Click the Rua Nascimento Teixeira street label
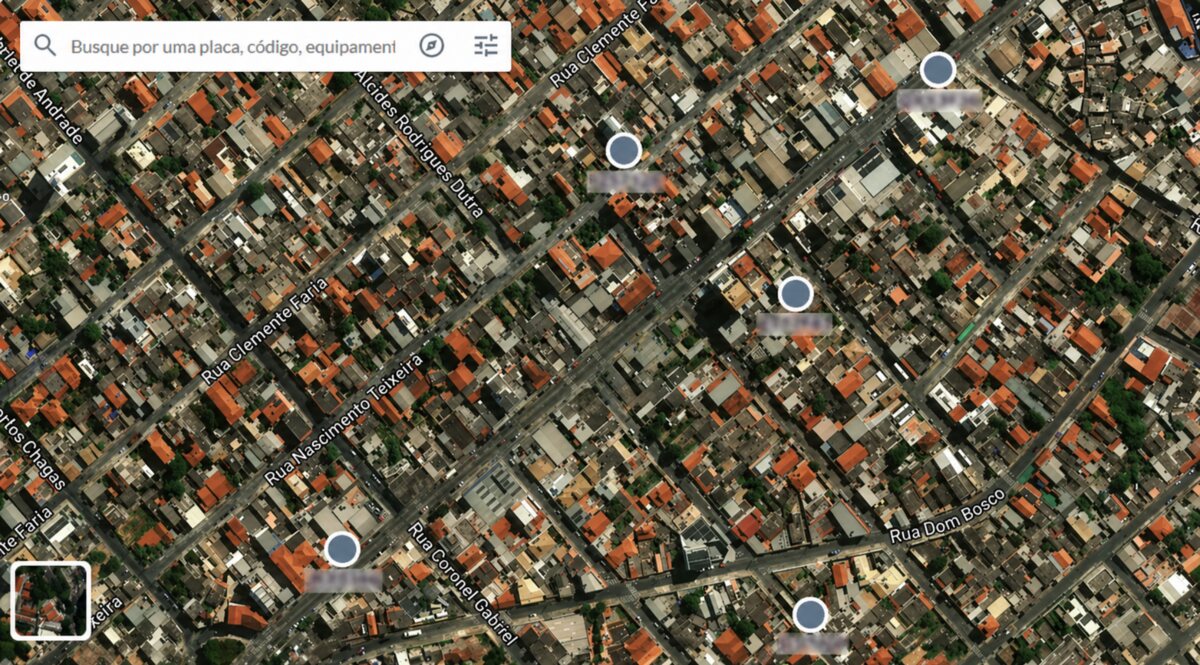1200x665 pixels. coord(345,420)
